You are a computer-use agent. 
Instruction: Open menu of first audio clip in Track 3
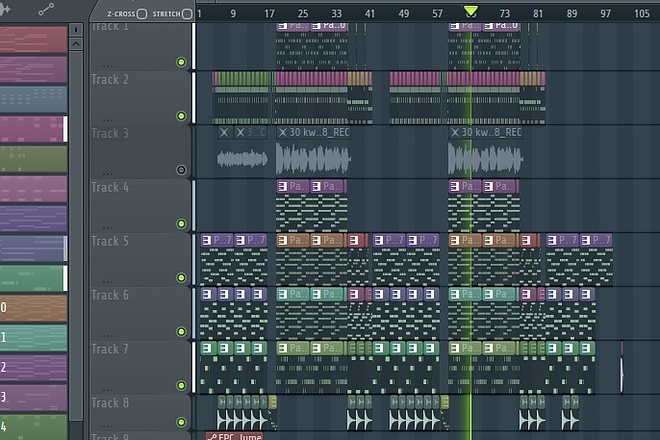(x=224, y=133)
